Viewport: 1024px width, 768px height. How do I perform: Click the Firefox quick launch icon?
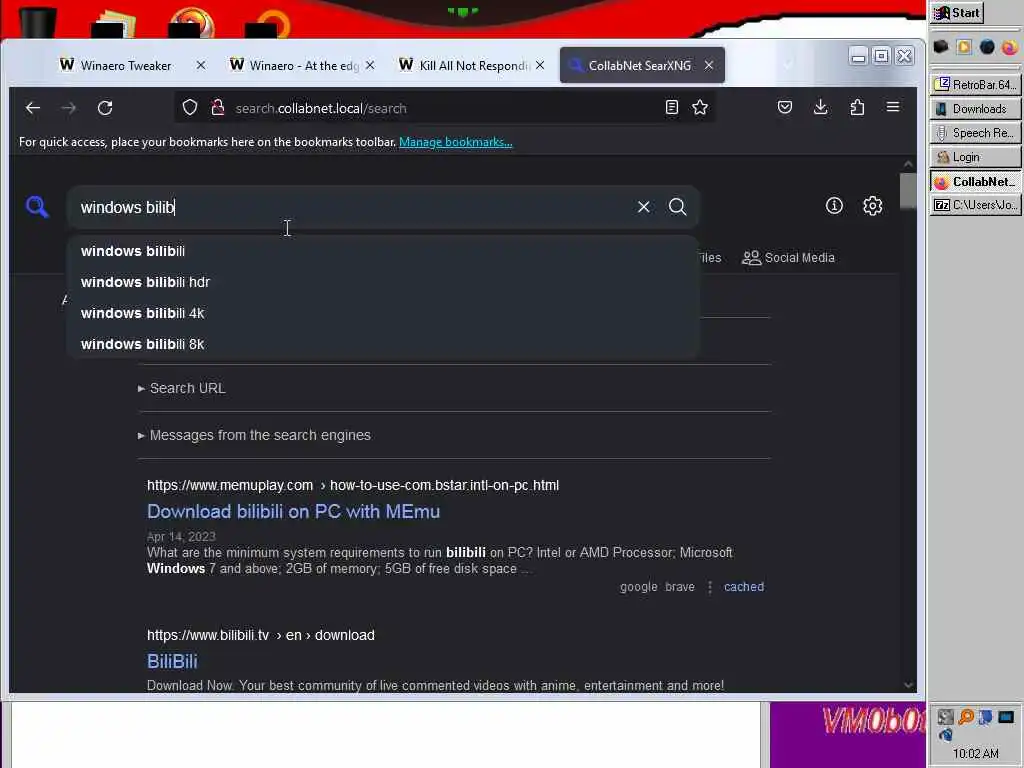pyautogui.click(x=1009, y=47)
